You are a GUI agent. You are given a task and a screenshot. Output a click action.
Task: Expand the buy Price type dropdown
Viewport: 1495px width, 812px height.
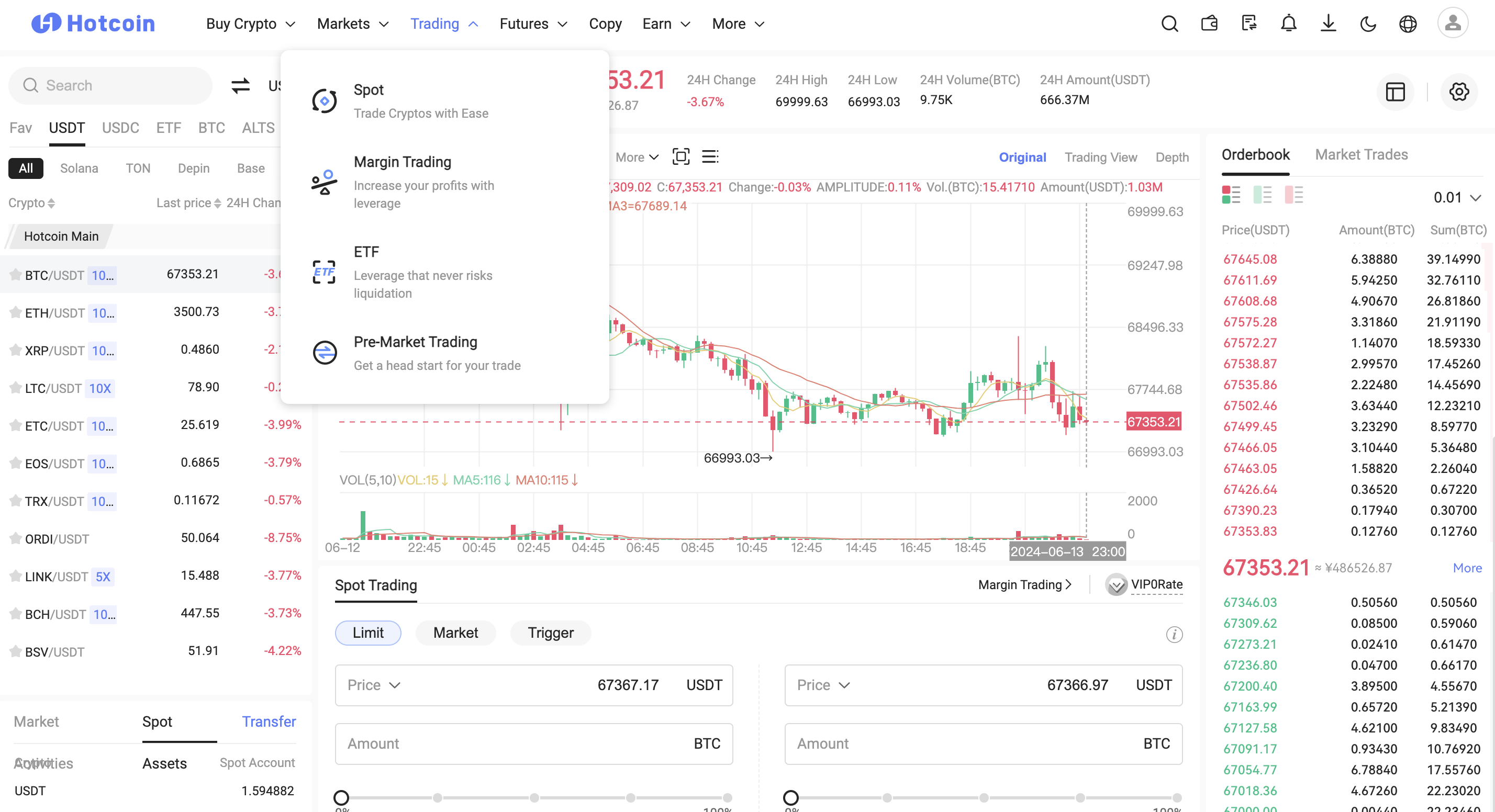click(374, 685)
